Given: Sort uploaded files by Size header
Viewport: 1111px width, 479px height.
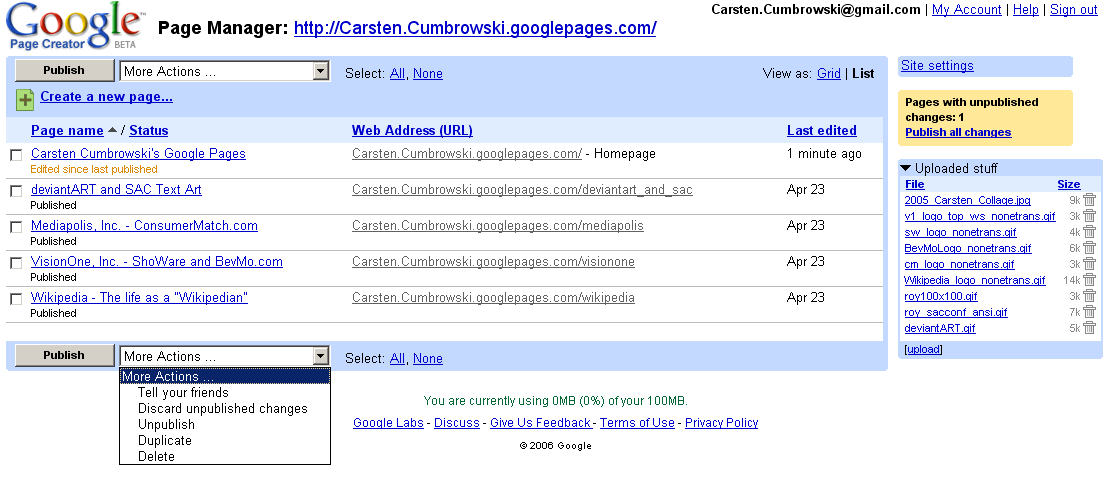Looking at the screenshot, I should (1068, 184).
